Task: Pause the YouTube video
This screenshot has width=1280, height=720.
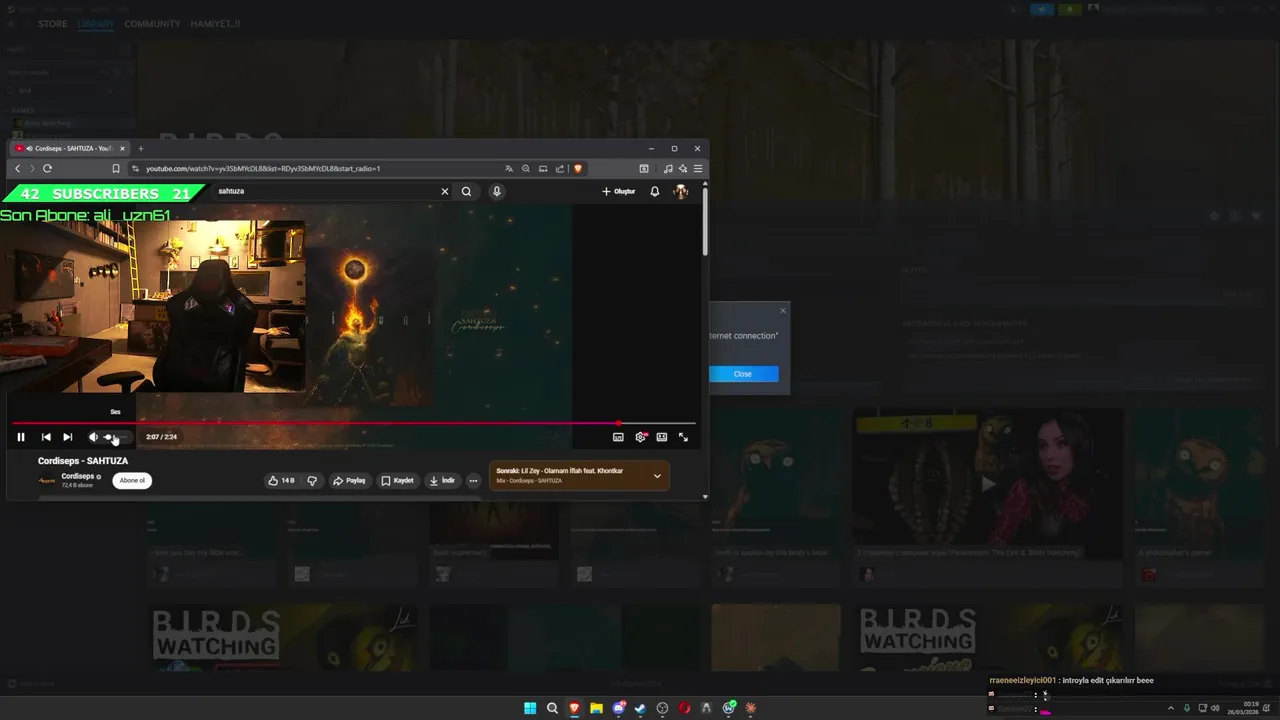Action: [20, 437]
